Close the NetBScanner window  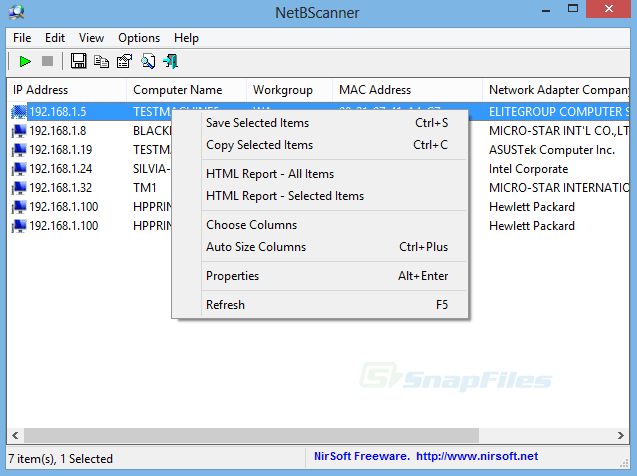click(608, 9)
